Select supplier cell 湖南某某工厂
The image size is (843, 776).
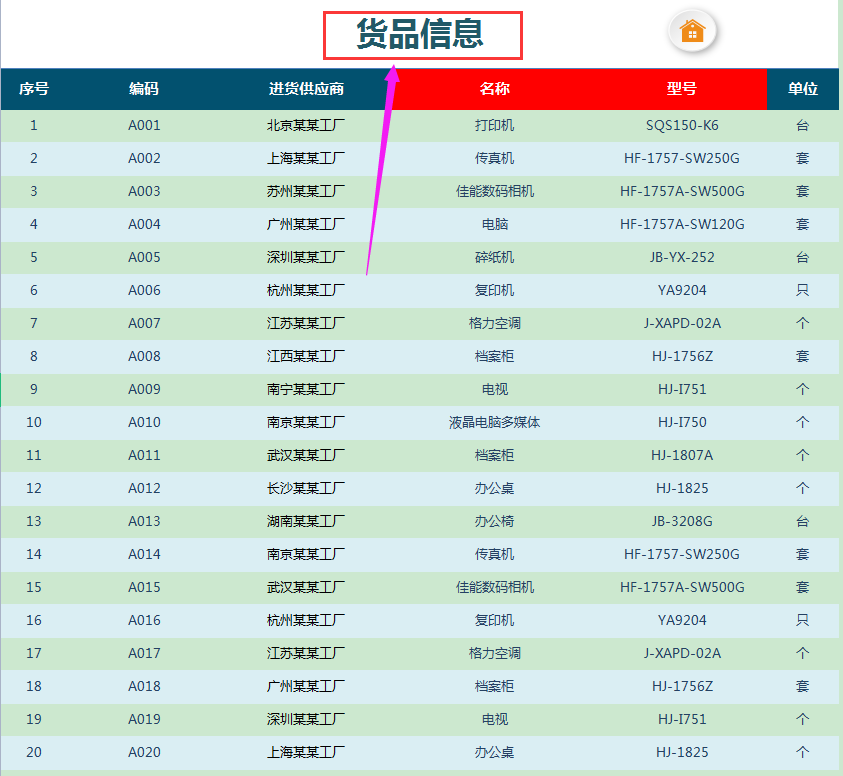(x=306, y=521)
